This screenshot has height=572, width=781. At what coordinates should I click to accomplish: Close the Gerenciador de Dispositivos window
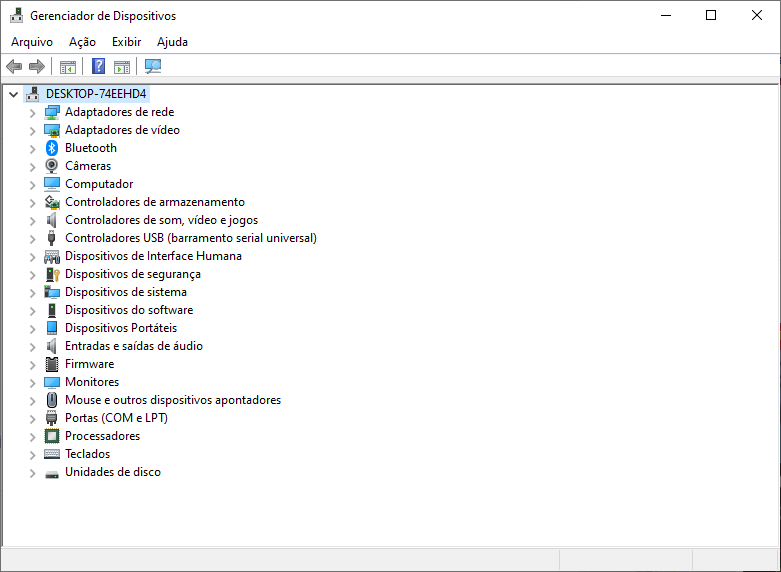[x=757, y=15]
